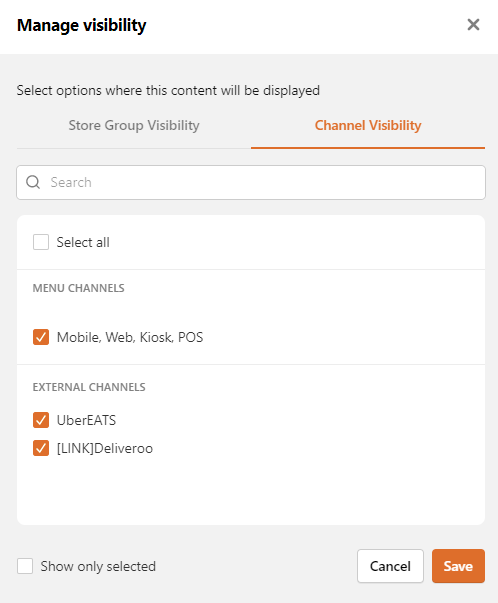Uncheck the Mobile, Web, Kiosk, POS checkbox
The image size is (498, 603).
(41, 337)
